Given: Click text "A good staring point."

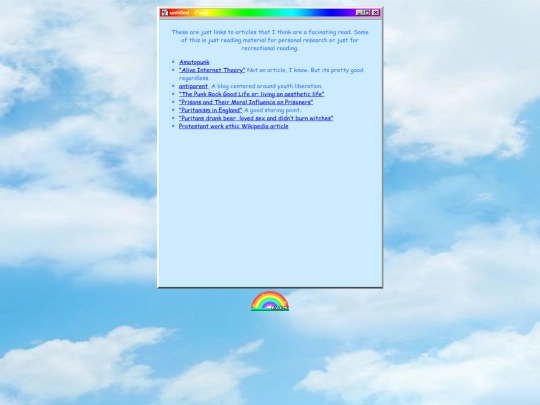Looking at the screenshot, I should (272, 110).
